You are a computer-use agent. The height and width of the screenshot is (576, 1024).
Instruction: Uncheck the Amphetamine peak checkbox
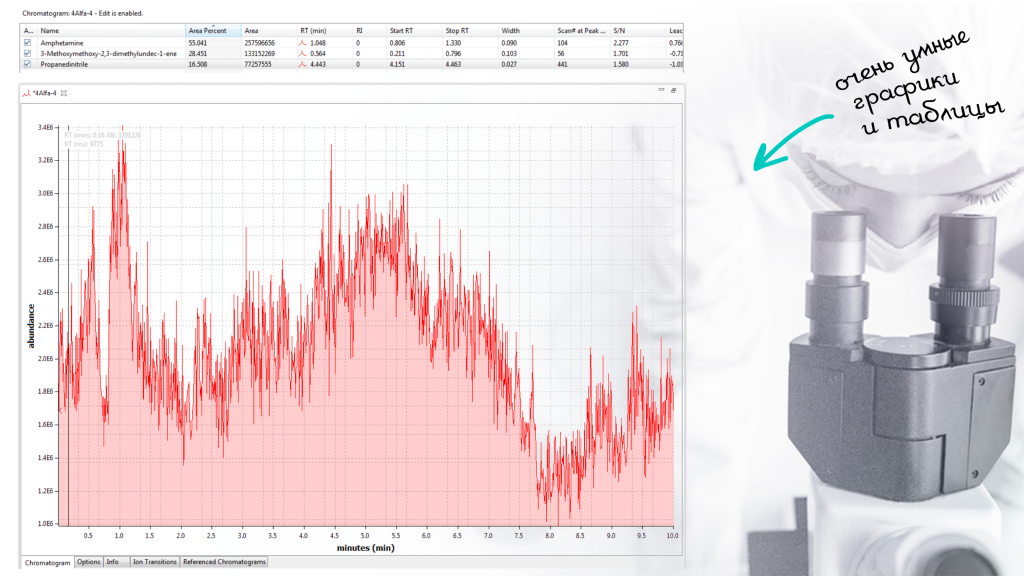point(27,43)
